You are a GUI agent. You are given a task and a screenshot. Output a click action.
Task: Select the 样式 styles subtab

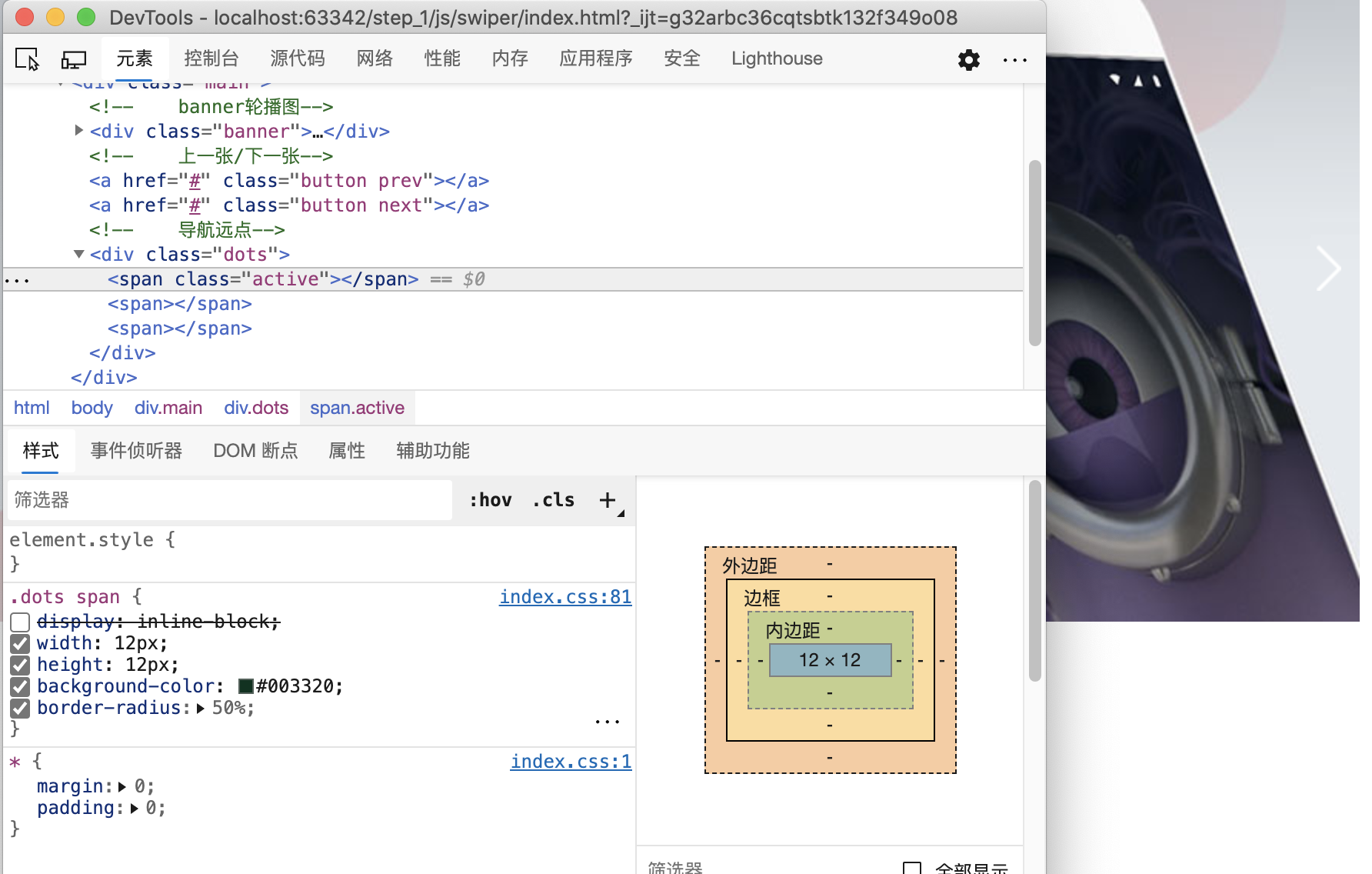click(41, 451)
